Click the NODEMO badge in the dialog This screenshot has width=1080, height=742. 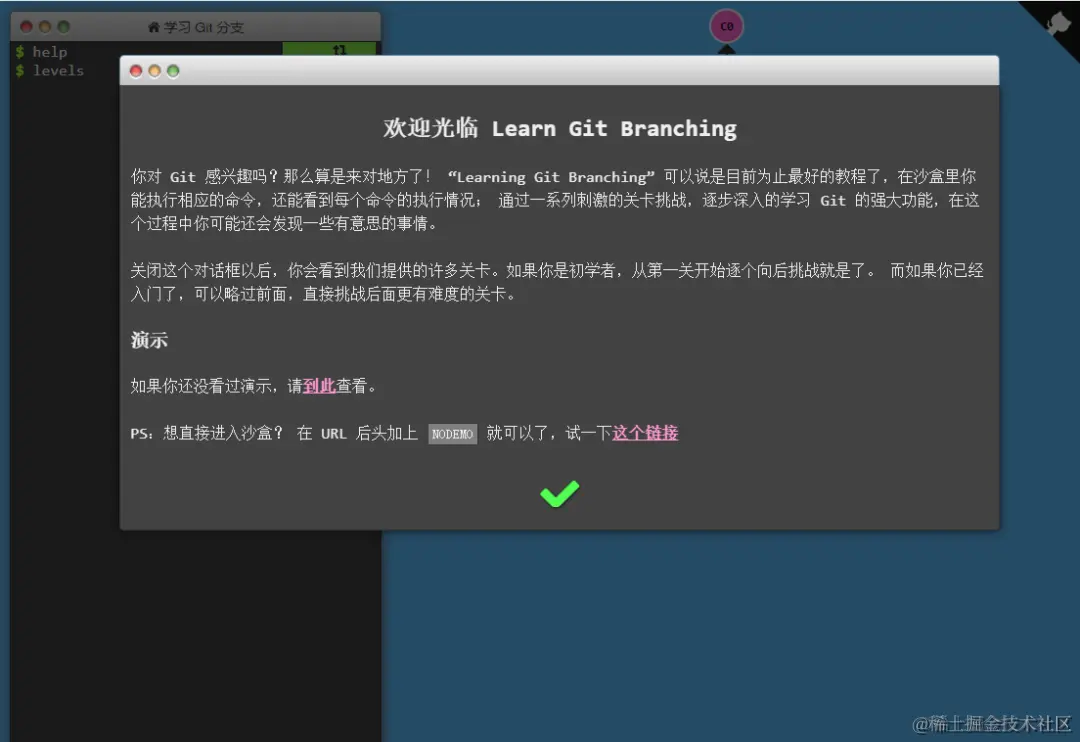(x=452, y=433)
